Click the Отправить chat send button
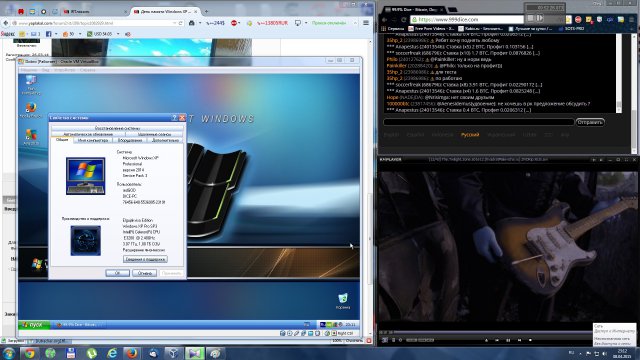The height and width of the screenshot is (360, 640). [590, 122]
